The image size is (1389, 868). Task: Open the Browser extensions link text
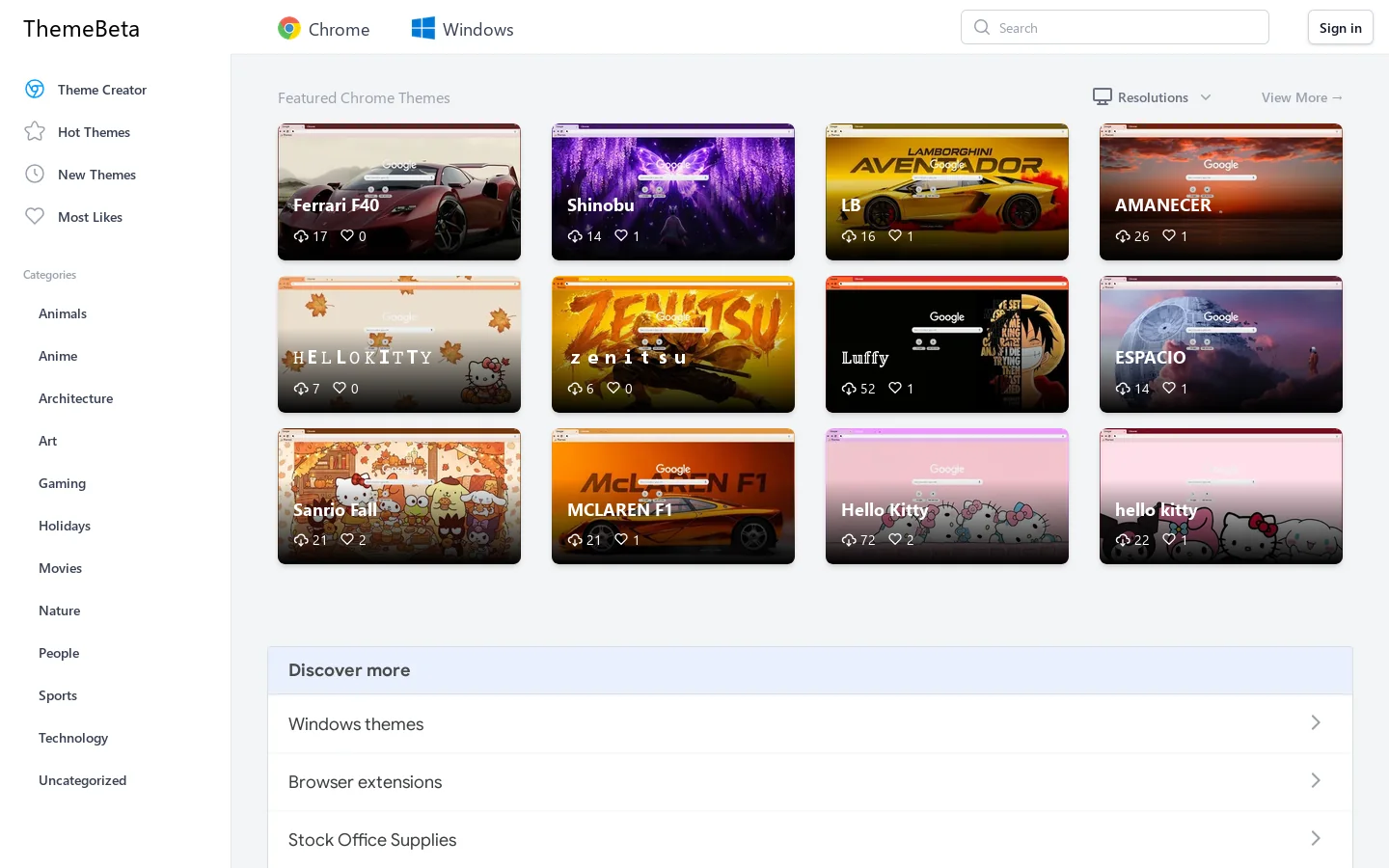365,782
